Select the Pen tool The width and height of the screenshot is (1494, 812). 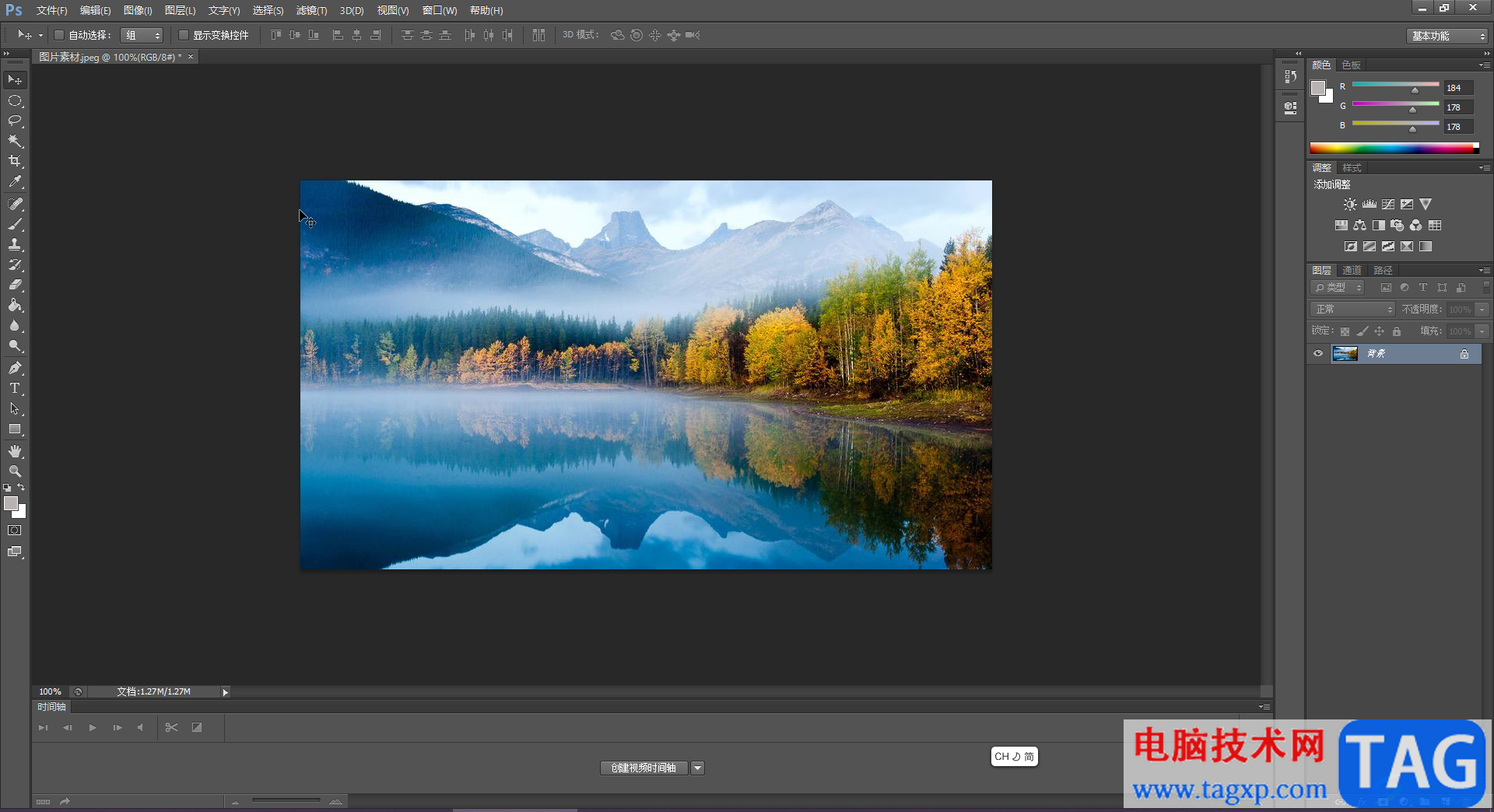[15, 368]
